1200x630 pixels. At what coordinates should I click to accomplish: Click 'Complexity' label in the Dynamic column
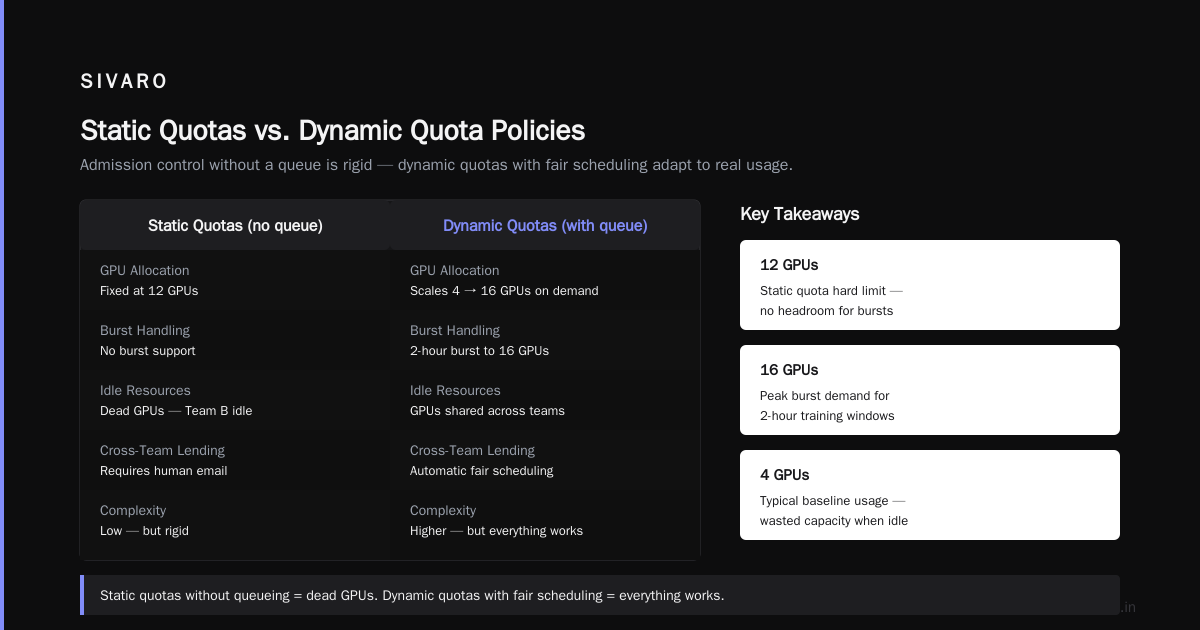(x=443, y=511)
